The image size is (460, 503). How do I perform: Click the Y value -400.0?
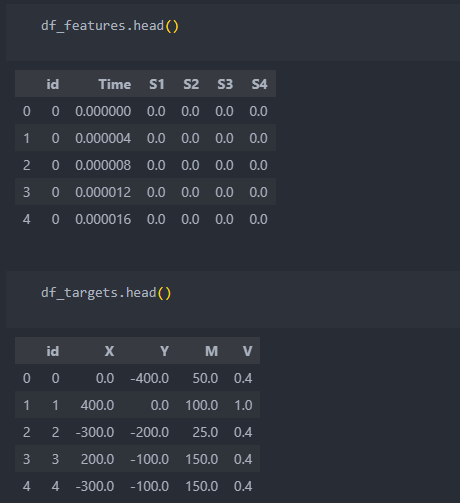(x=150, y=378)
